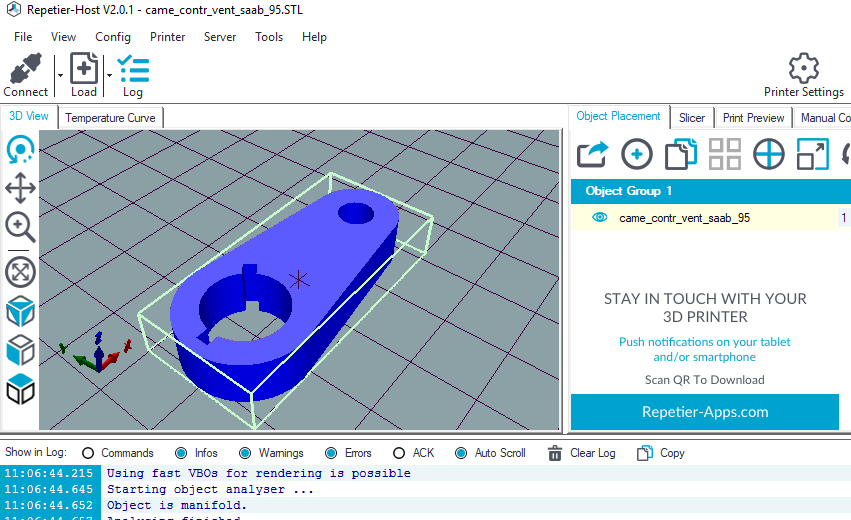Viewport: 851px width, 520px height.
Task: Switch to the Slicer tab
Action: click(x=692, y=118)
